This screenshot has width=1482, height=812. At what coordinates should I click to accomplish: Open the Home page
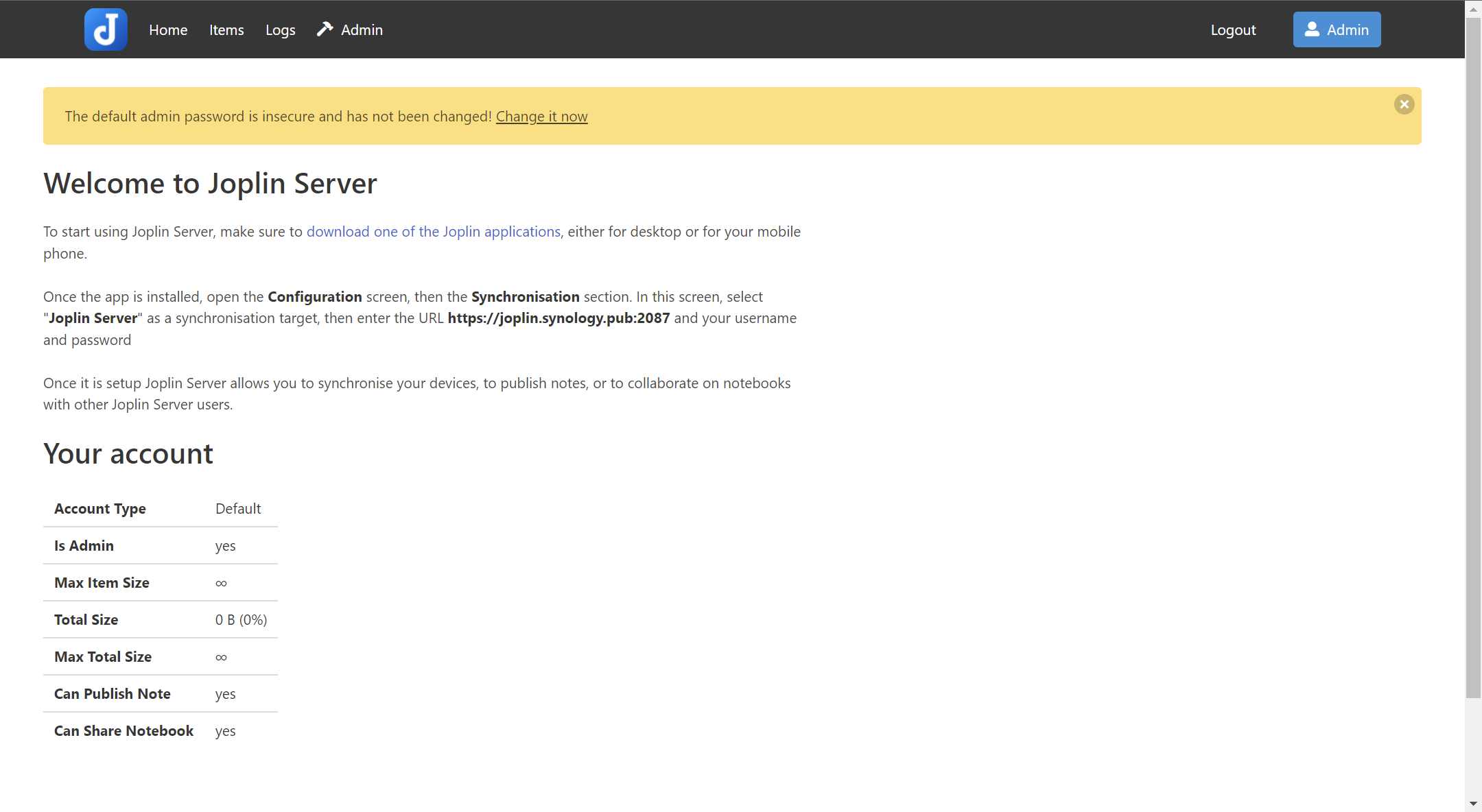click(x=168, y=30)
